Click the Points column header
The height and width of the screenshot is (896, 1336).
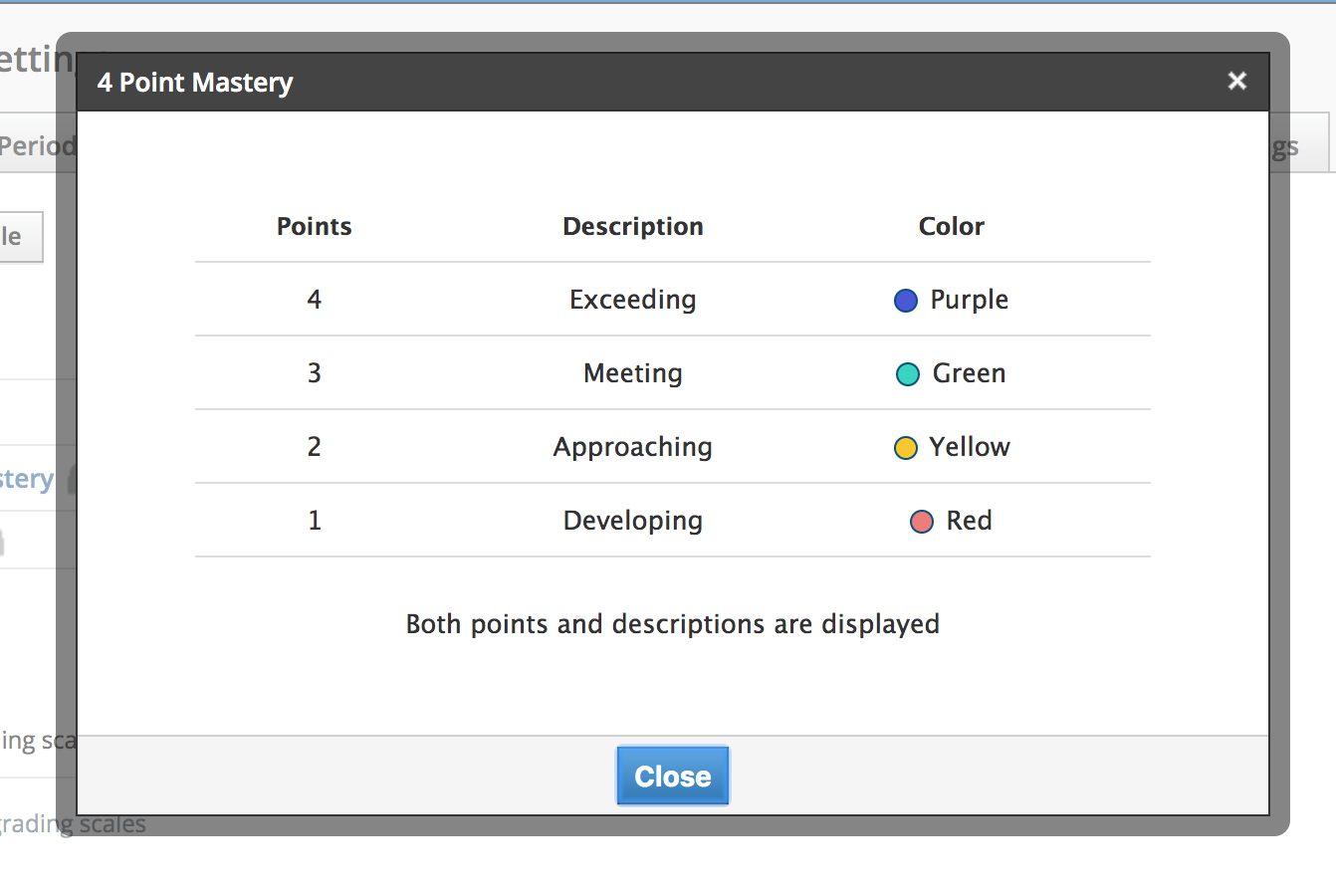pos(314,226)
